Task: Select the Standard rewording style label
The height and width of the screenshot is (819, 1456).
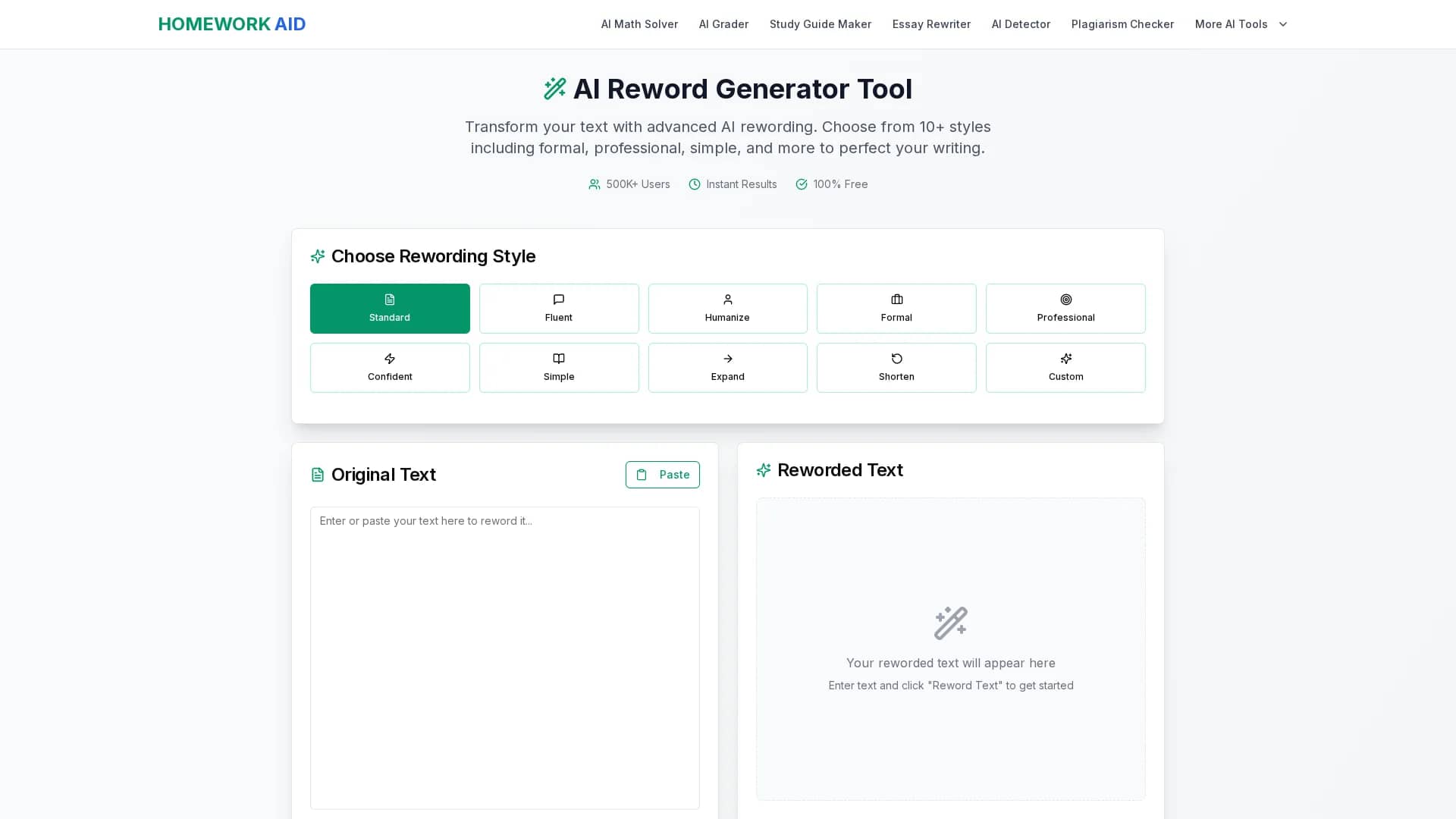Action: point(390,318)
